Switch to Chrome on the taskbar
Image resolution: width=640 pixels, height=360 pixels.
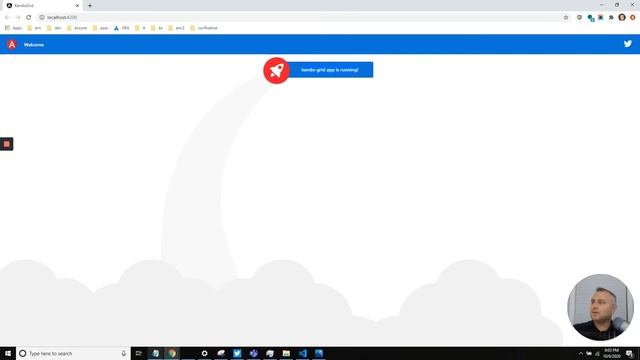(x=172, y=353)
